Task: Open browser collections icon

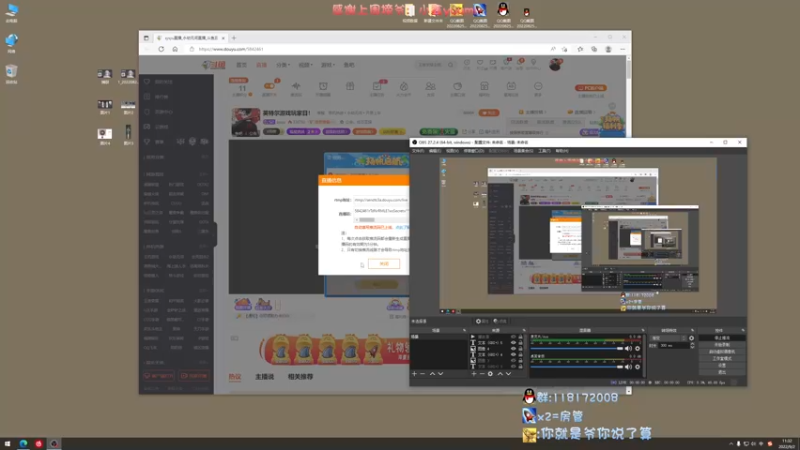Action: [x=594, y=49]
